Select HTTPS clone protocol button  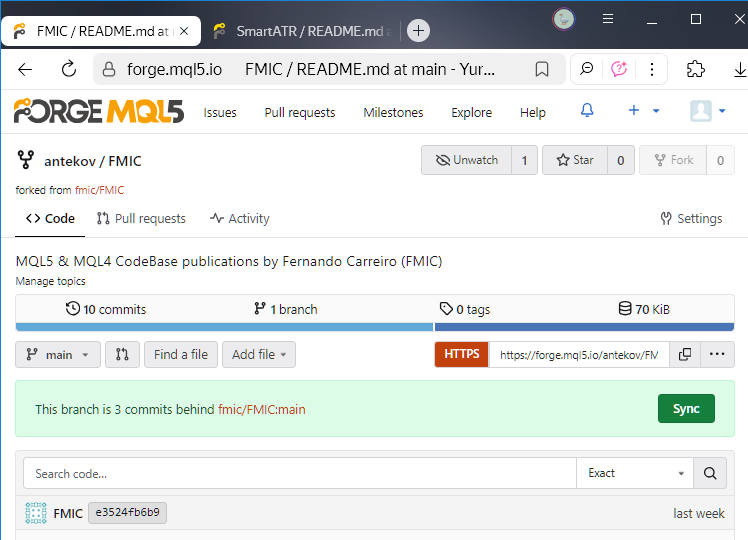(462, 354)
